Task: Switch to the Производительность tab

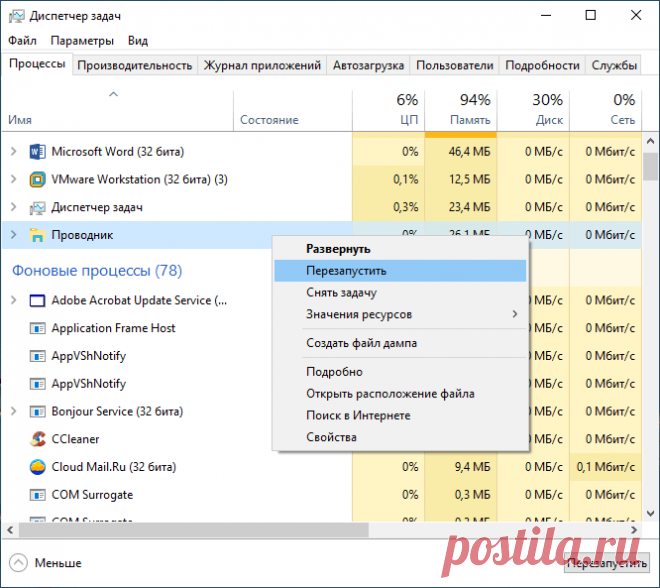Action: tap(135, 65)
